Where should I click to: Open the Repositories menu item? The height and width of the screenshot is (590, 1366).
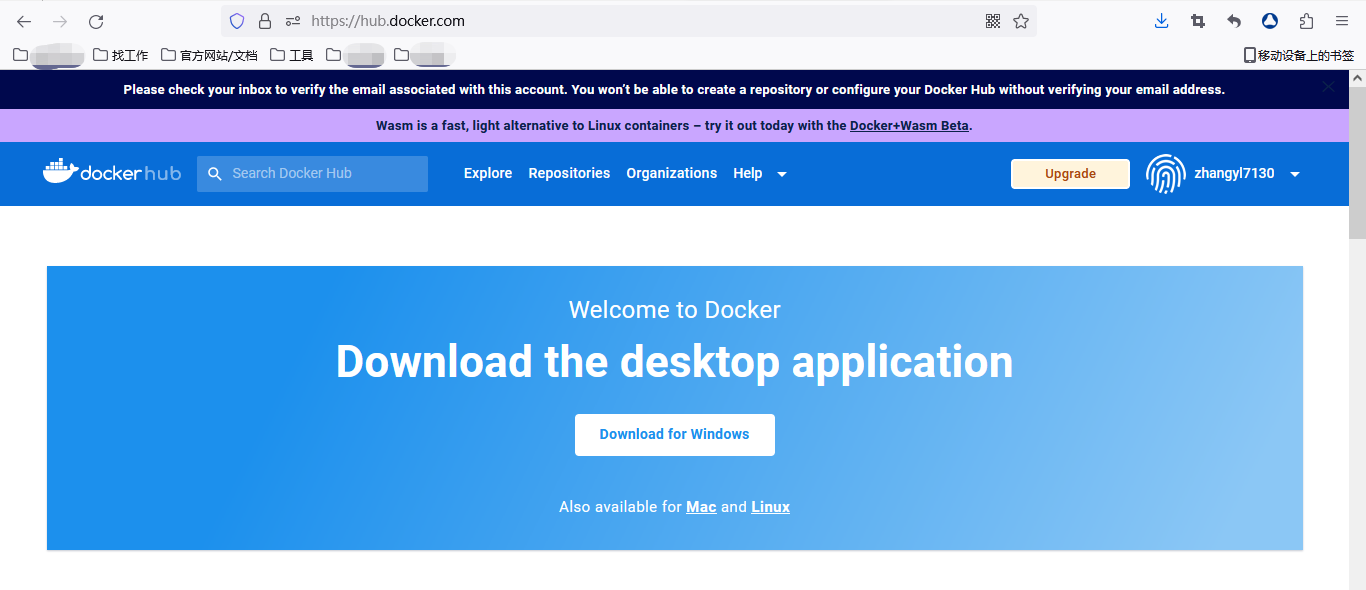point(569,173)
